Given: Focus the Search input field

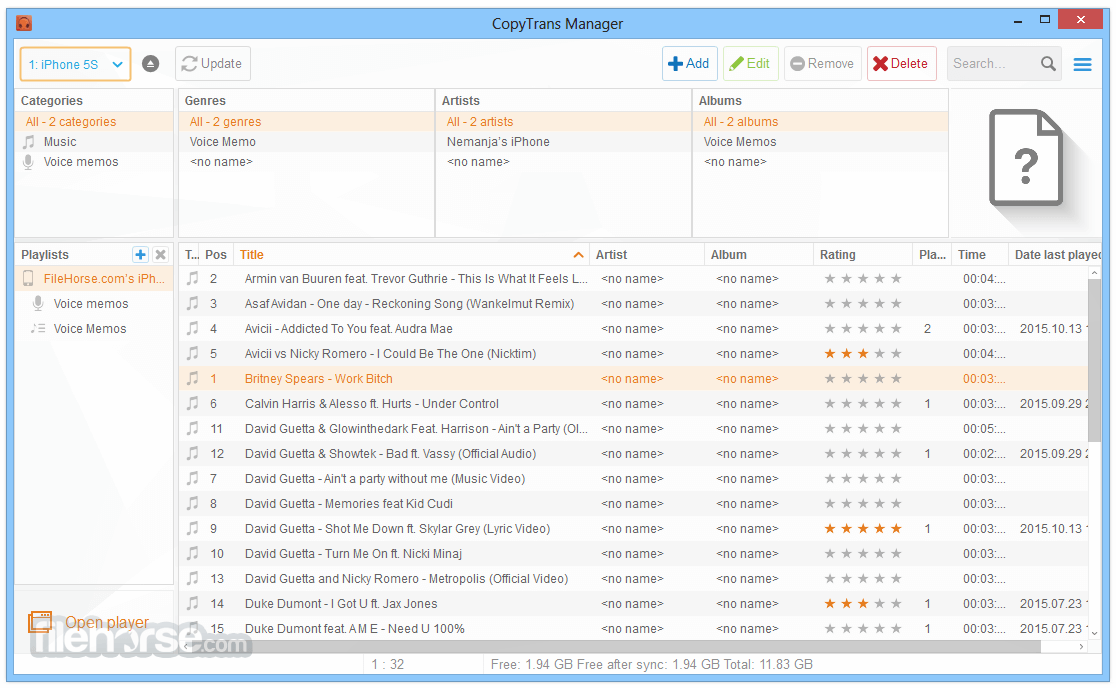Looking at the screenshot, I should click(x=992, y=64).
